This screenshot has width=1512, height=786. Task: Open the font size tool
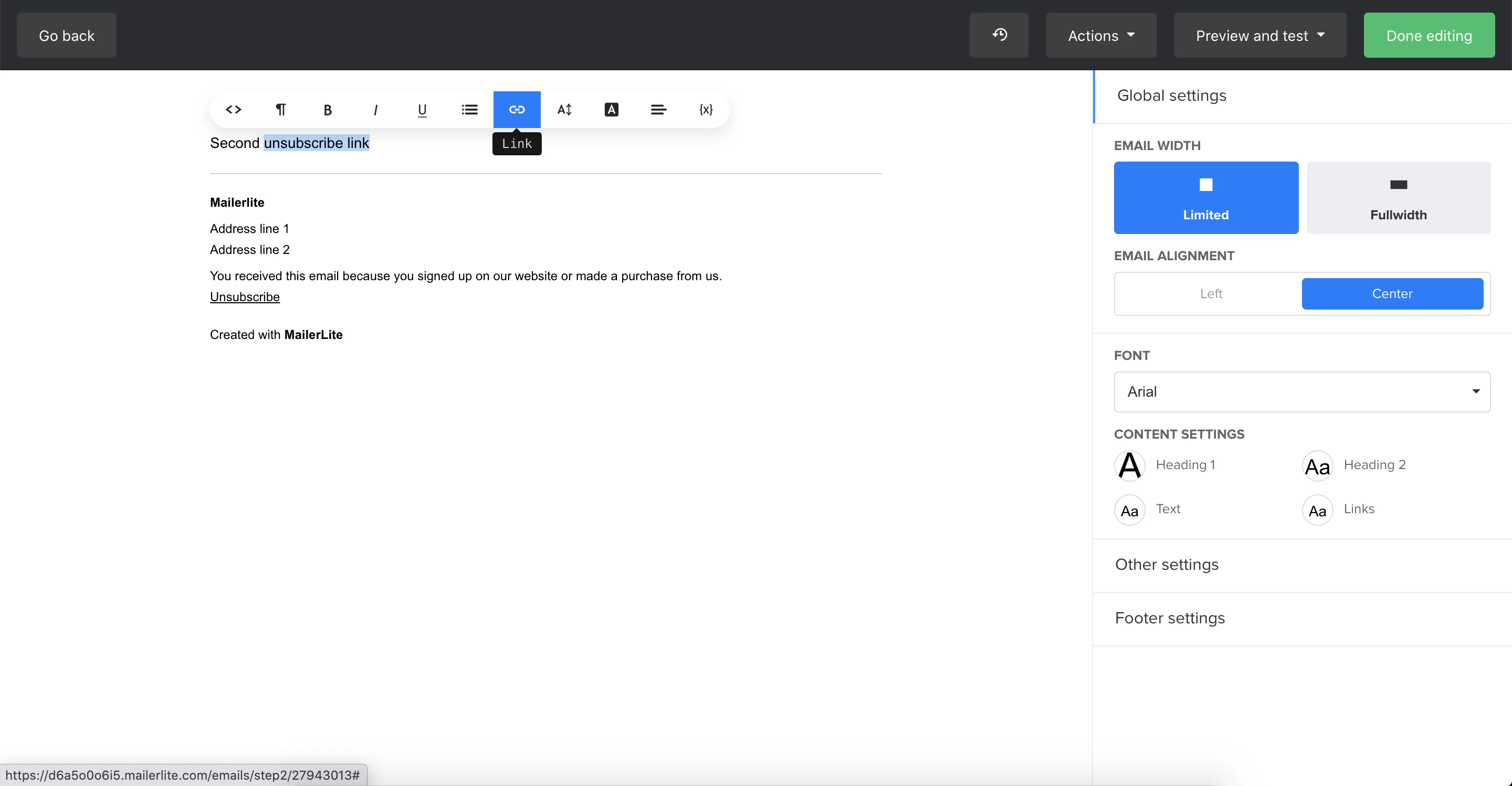(564, 110)
